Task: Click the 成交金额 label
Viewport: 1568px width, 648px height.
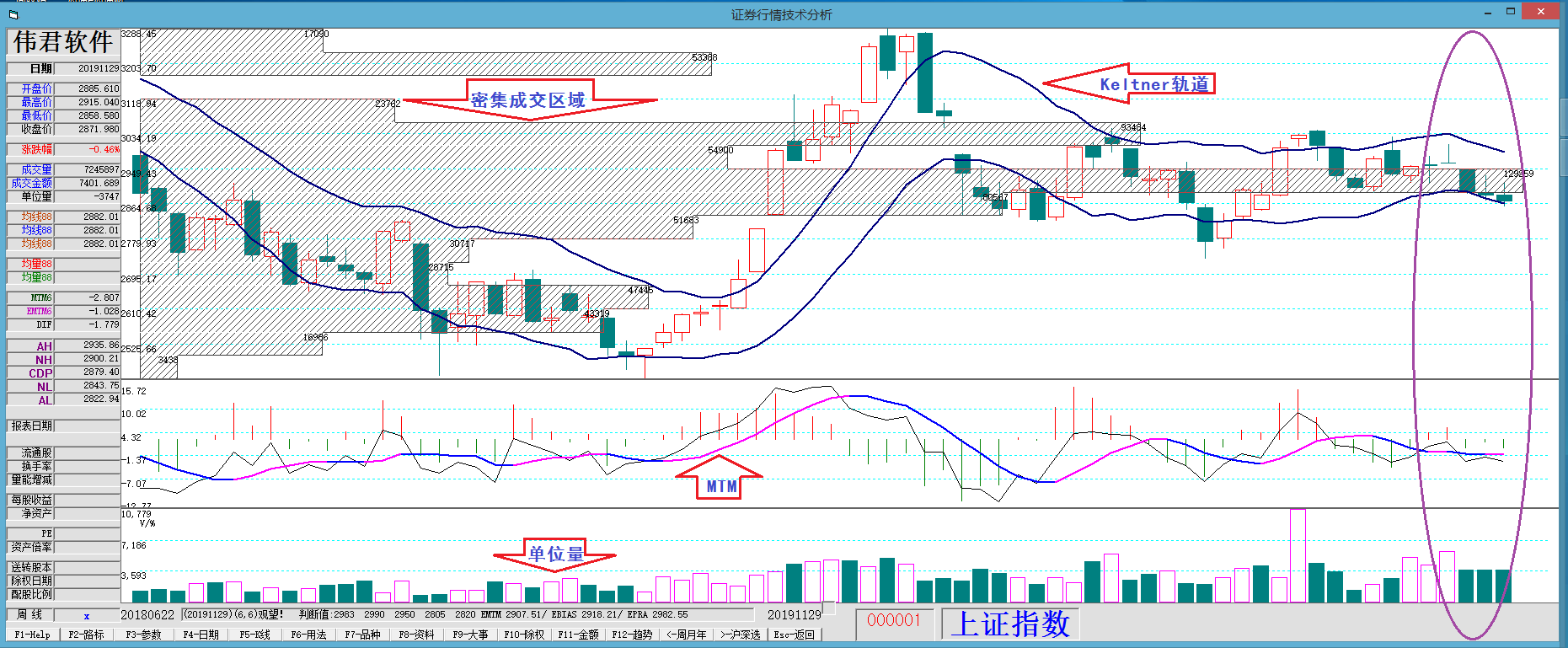Action: click(30, 183)
